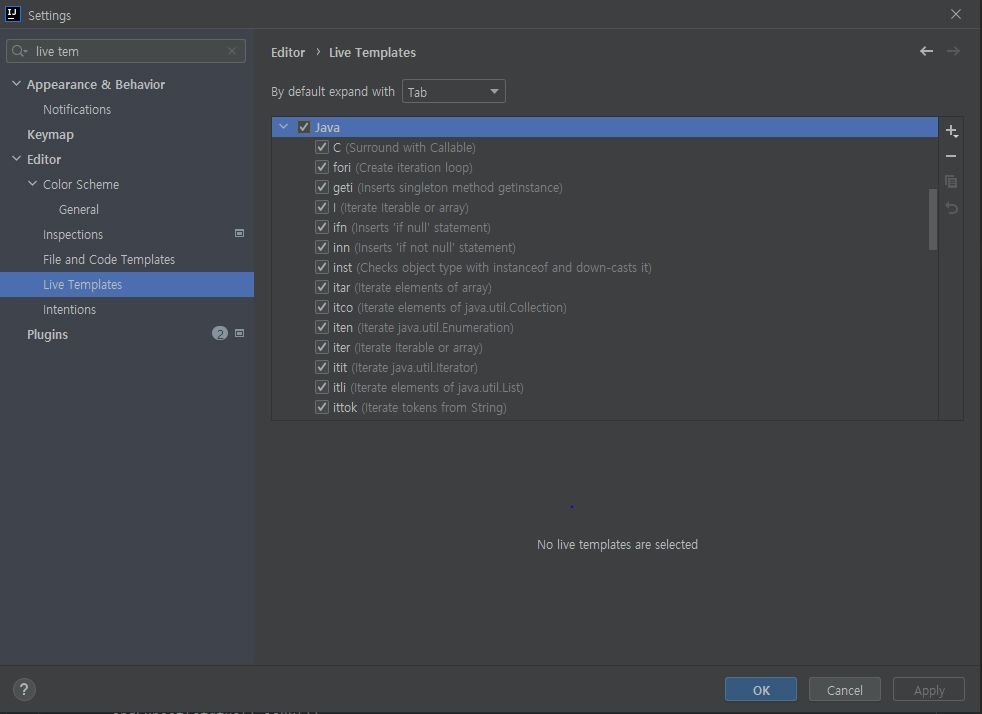The height and width of the screenshot is (714, 982).
Task: Click the back navigation arrow
Action: click(926, 51)
